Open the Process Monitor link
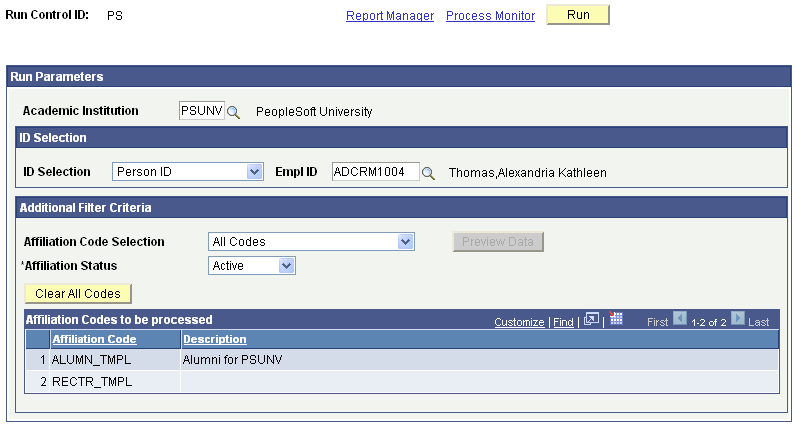The width and height of the screenshot is (797, 427). click(491, 16)
